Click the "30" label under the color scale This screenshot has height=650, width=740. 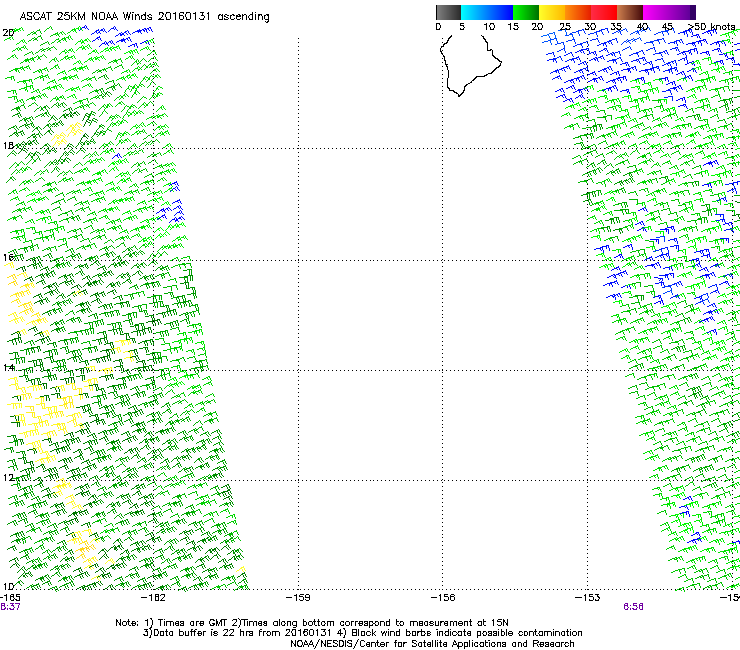point(590,27)
